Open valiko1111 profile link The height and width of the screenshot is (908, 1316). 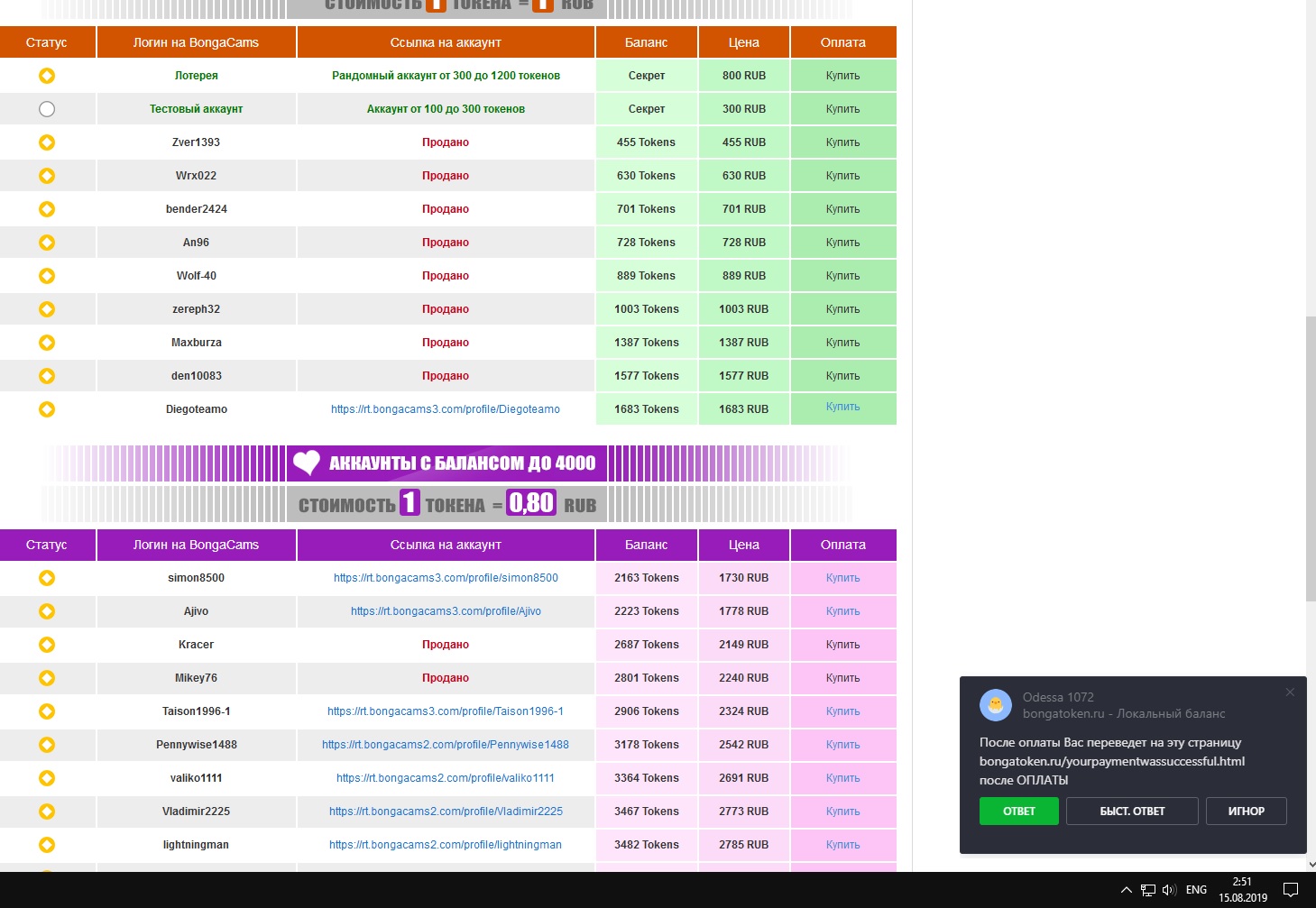coord(446,778)
